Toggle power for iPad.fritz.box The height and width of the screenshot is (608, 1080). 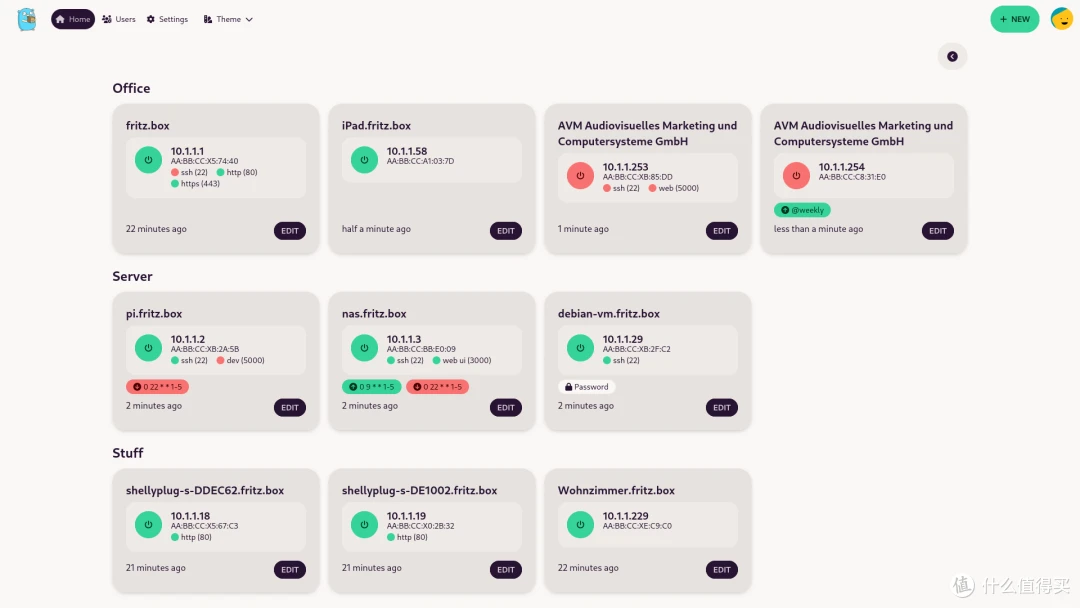click(x=363, y=158)
